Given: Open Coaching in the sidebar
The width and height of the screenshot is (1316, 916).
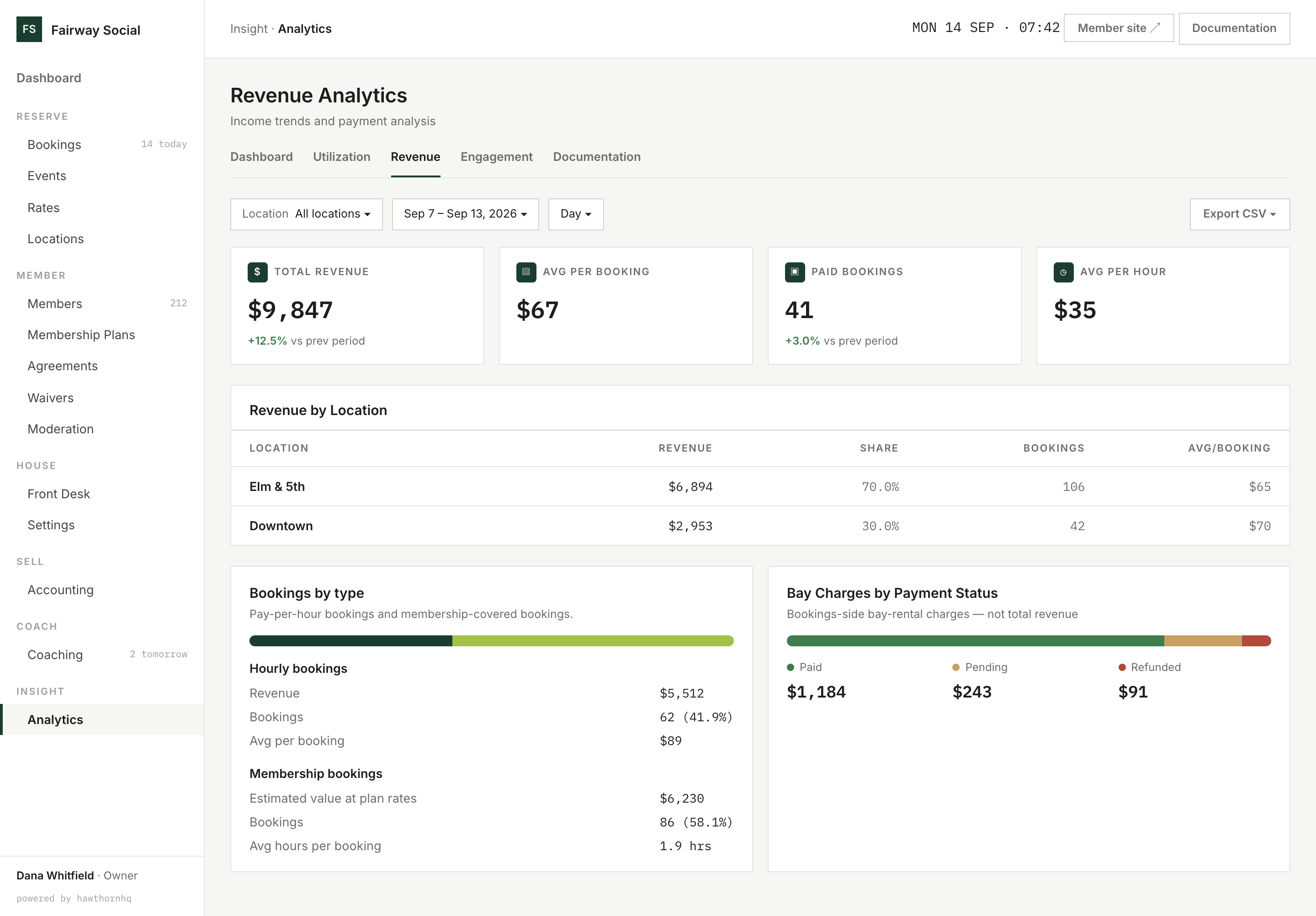Looking at the screenshot, I should tap(102, 655).
